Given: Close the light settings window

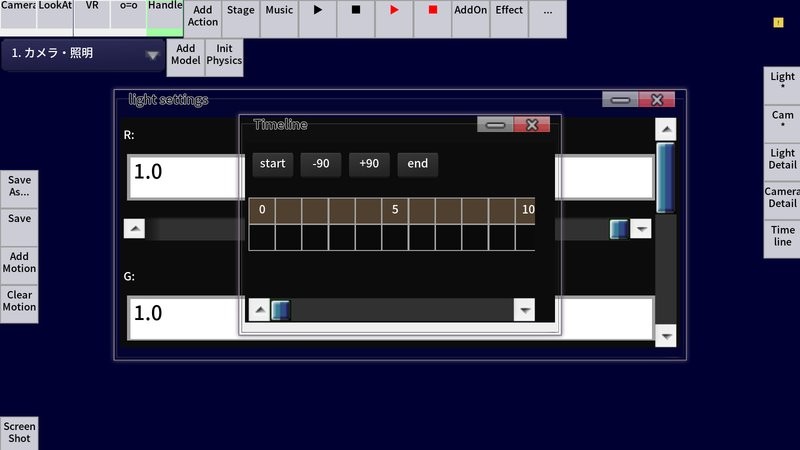Looking at the screenshot, I should tap(657, 99).
